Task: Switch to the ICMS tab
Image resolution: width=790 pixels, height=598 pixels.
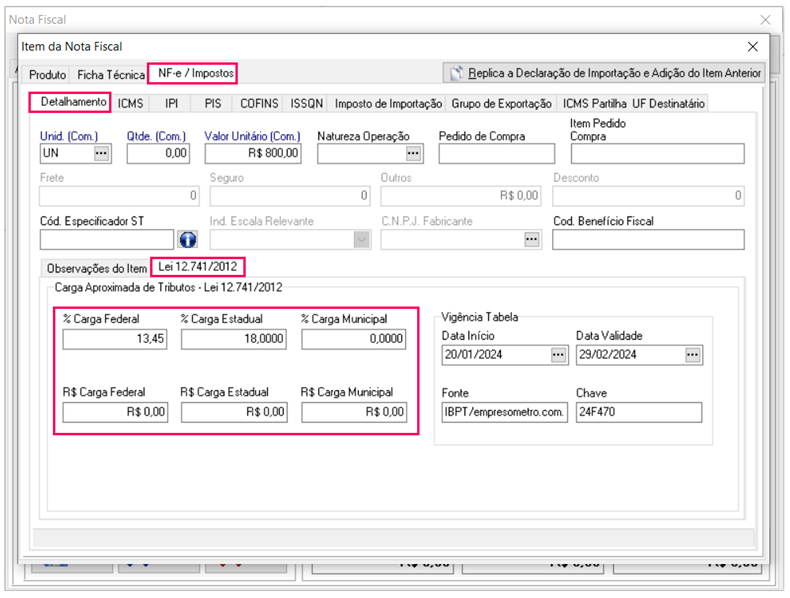Action: click(x=130, y=103)
